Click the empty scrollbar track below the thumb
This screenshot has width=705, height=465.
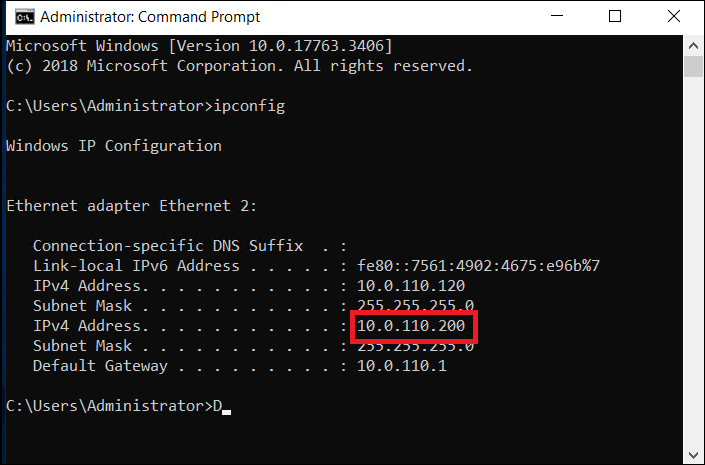pyautogui.click(x=693, y=261)
